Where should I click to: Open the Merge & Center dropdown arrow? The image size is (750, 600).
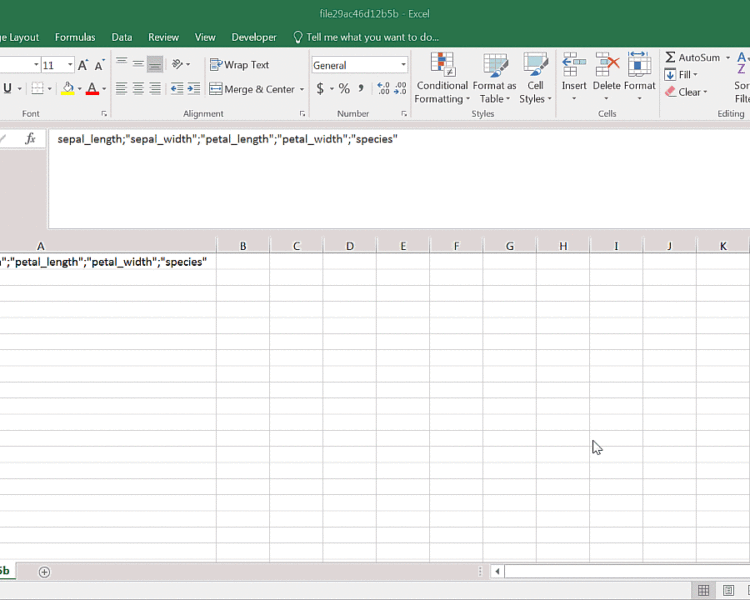(x=302, y=89)
